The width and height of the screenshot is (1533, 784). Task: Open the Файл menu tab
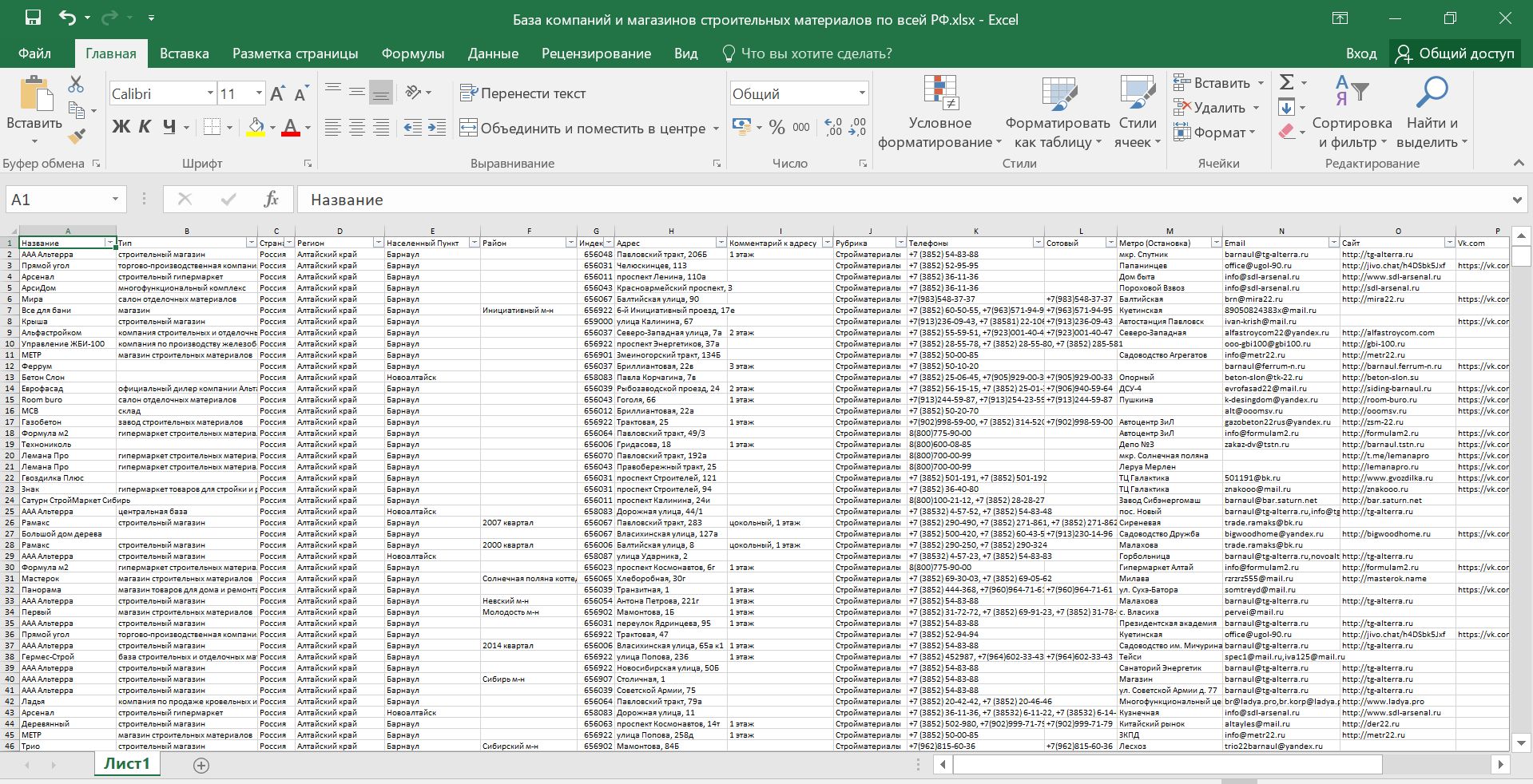(x=34, y=53)
